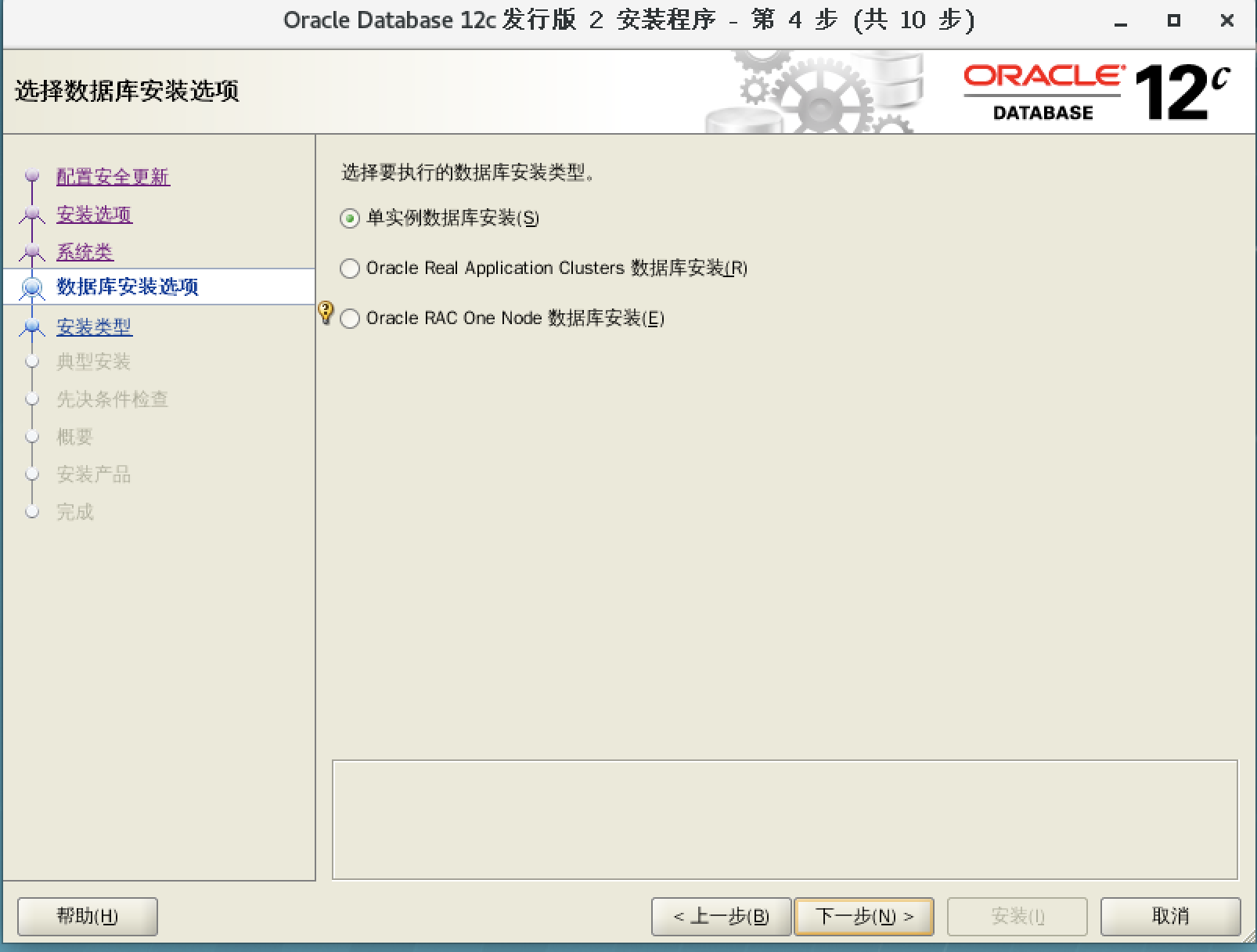Navigate to the 安装选项 step
The width and height of the screenshot is (1257, 952).
point(93,215)
